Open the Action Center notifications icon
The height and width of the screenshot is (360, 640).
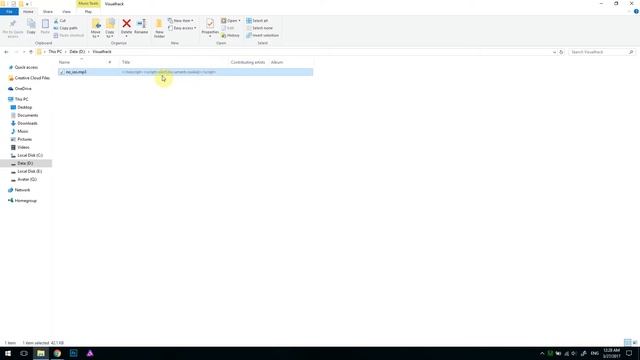click(629, 353)
